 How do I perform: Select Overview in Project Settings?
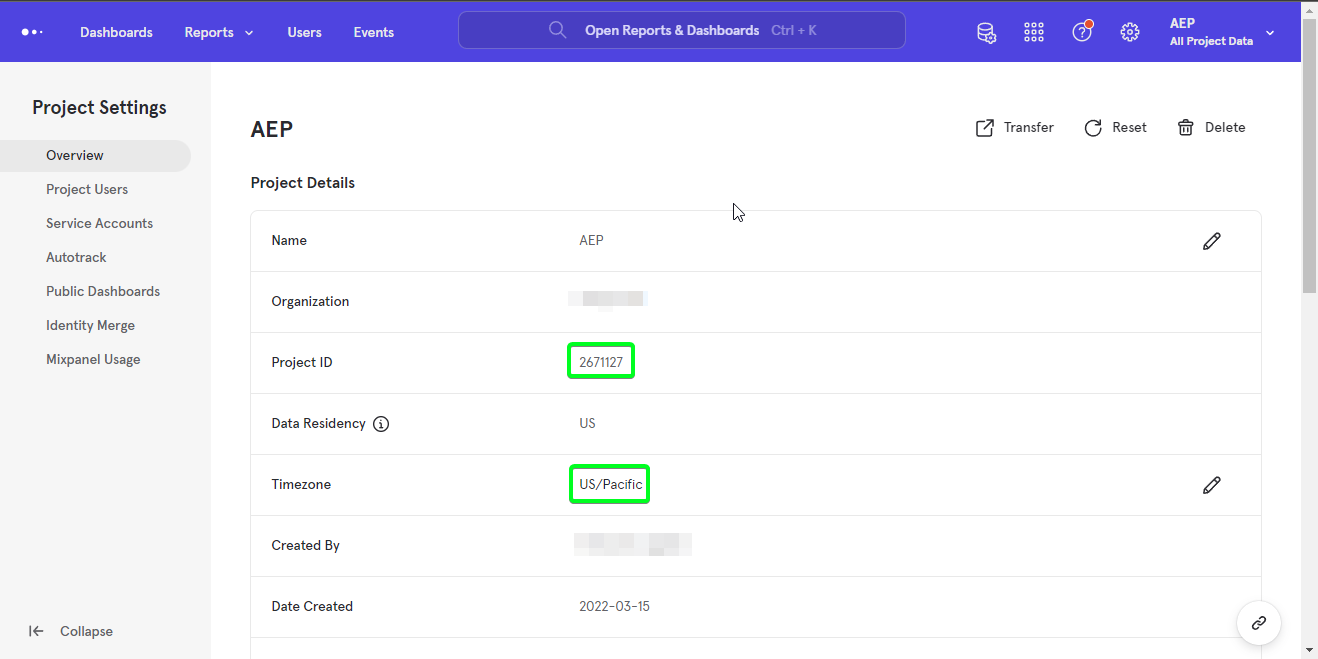95,156
